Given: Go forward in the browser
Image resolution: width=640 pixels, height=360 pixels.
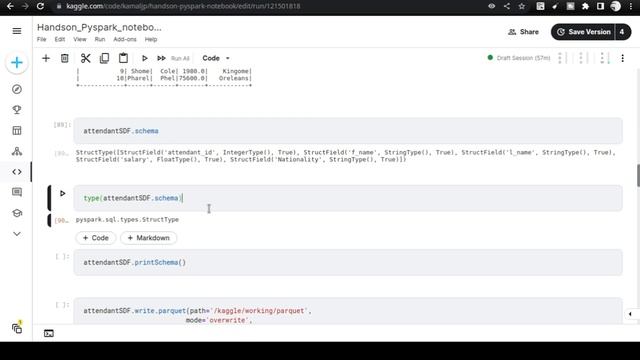Looking at the screenshot, I should [25, 6].
